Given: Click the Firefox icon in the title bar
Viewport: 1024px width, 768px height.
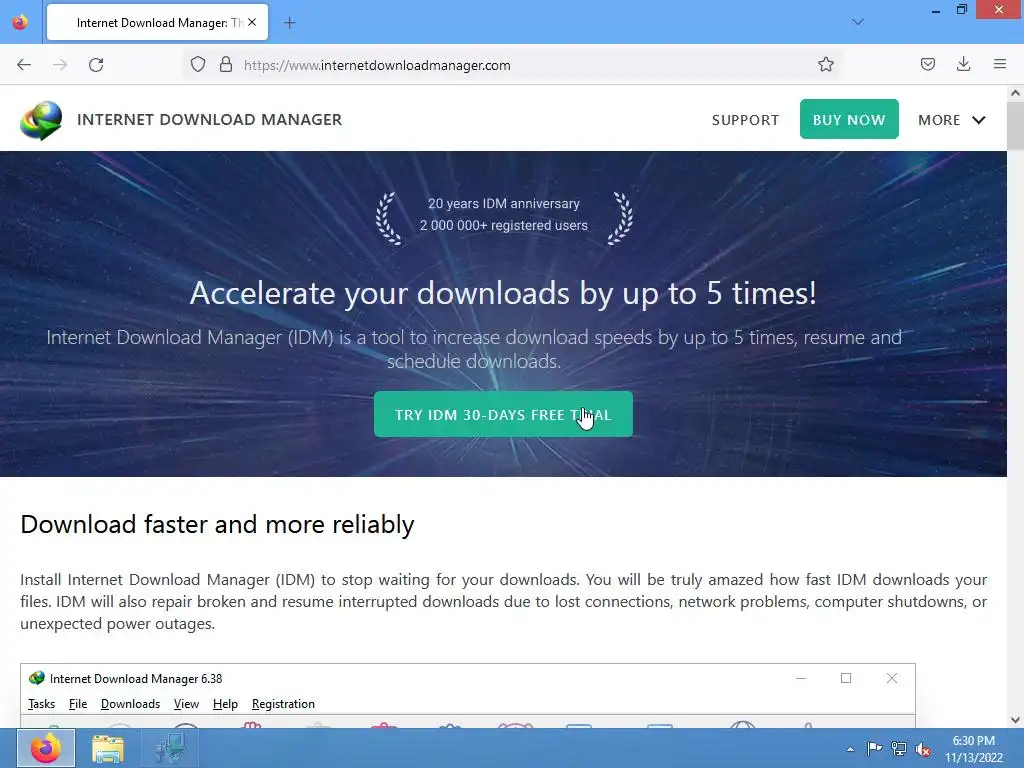Looking at the screenshot, I should coord(20,22).
